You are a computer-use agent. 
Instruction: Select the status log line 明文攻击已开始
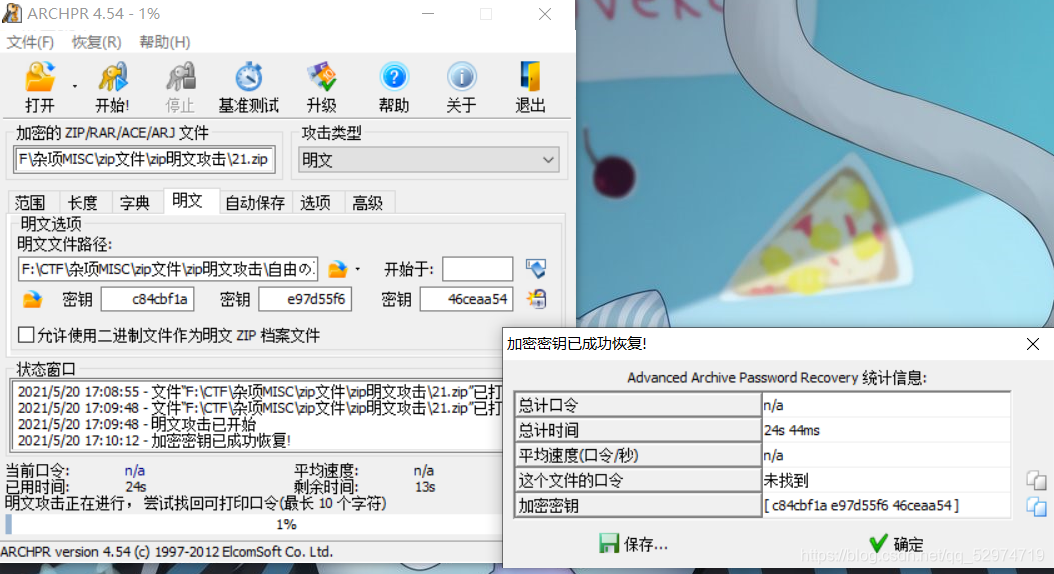pyautogui.click(x=137, y=424)
